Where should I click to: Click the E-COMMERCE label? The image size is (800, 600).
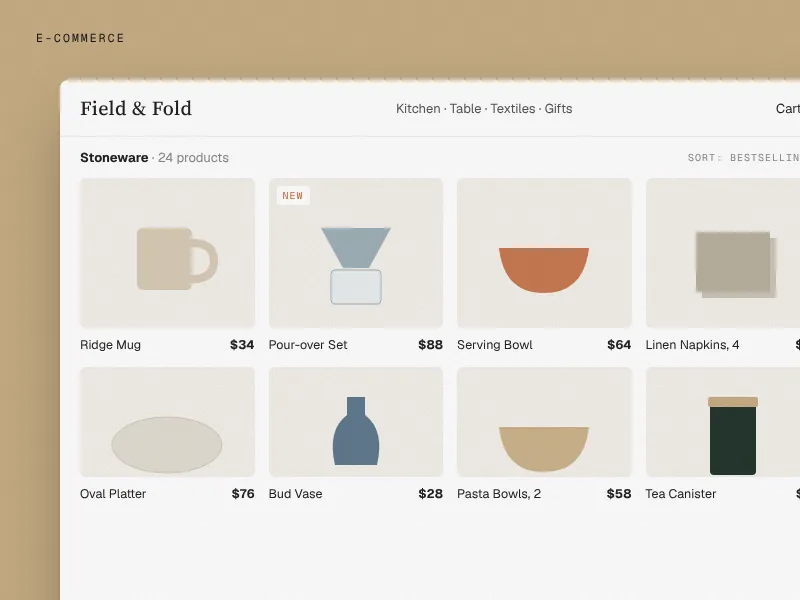[80, 38]
